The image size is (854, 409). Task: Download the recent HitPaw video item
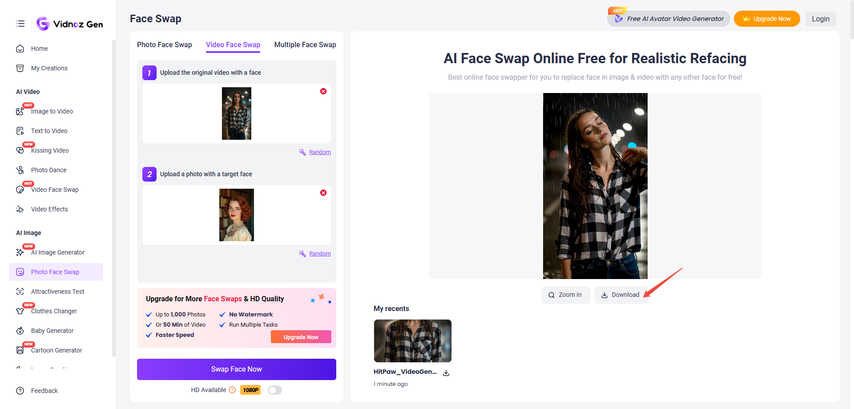coord(446,372)
